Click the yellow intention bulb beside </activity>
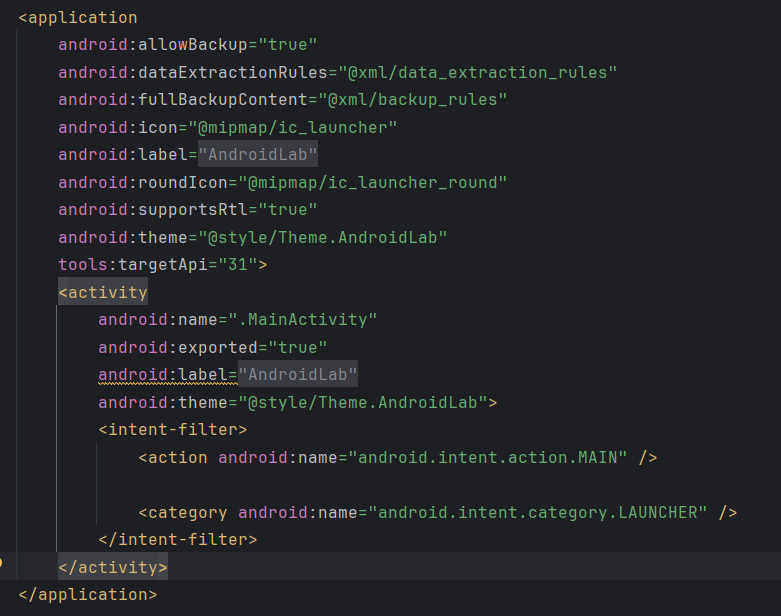 tap(1, 563)
